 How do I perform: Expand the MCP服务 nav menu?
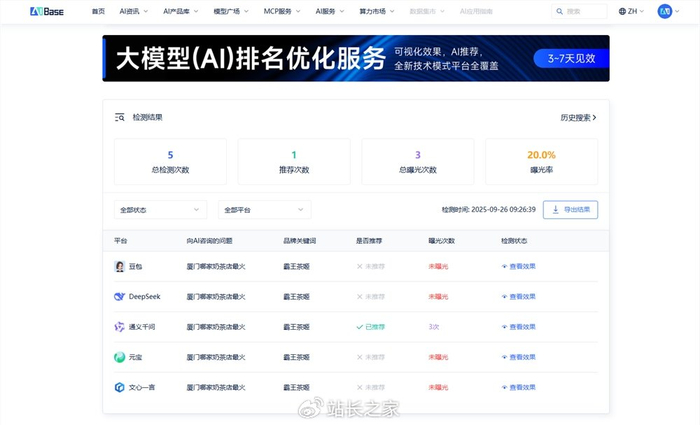click(x=282, y=11)
